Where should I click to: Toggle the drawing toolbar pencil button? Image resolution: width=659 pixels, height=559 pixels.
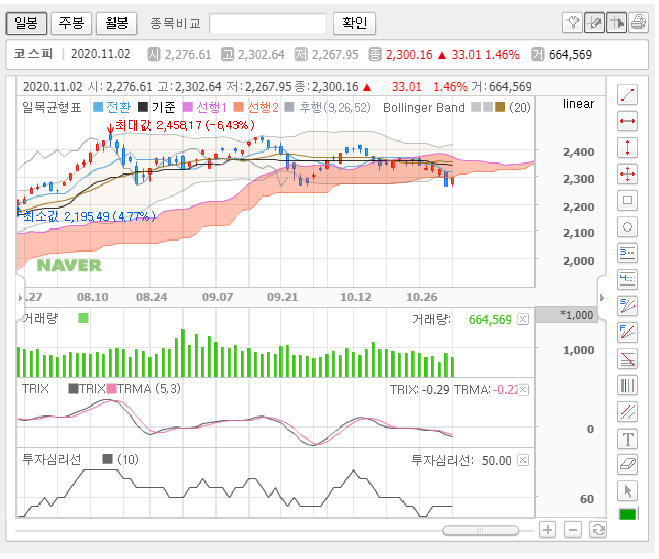click(x=594, y=22)
